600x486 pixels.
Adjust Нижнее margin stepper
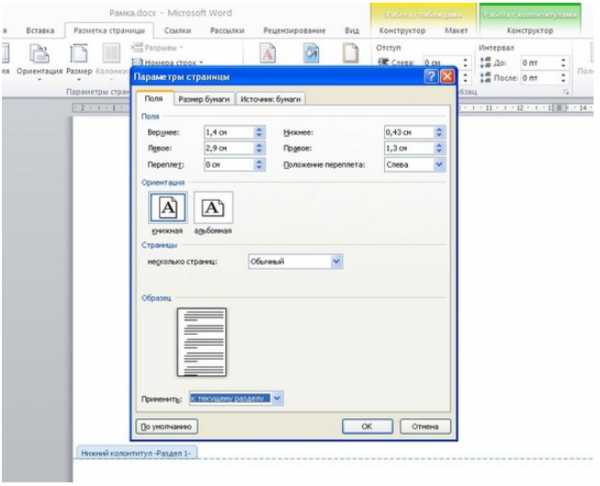pyautogui.click(x=439, y=132)
